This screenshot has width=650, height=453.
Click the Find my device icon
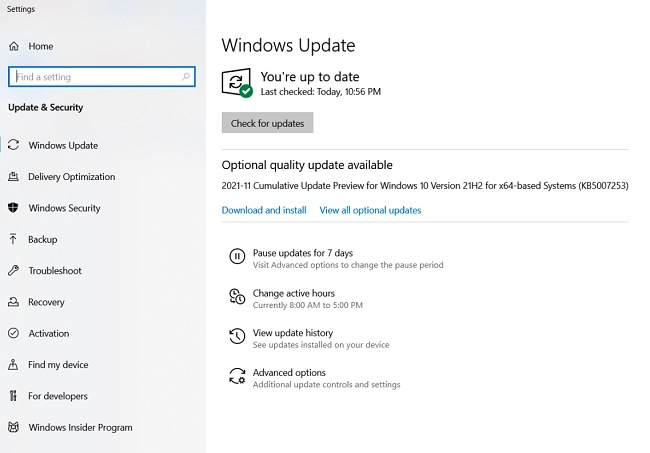[13, 364]
